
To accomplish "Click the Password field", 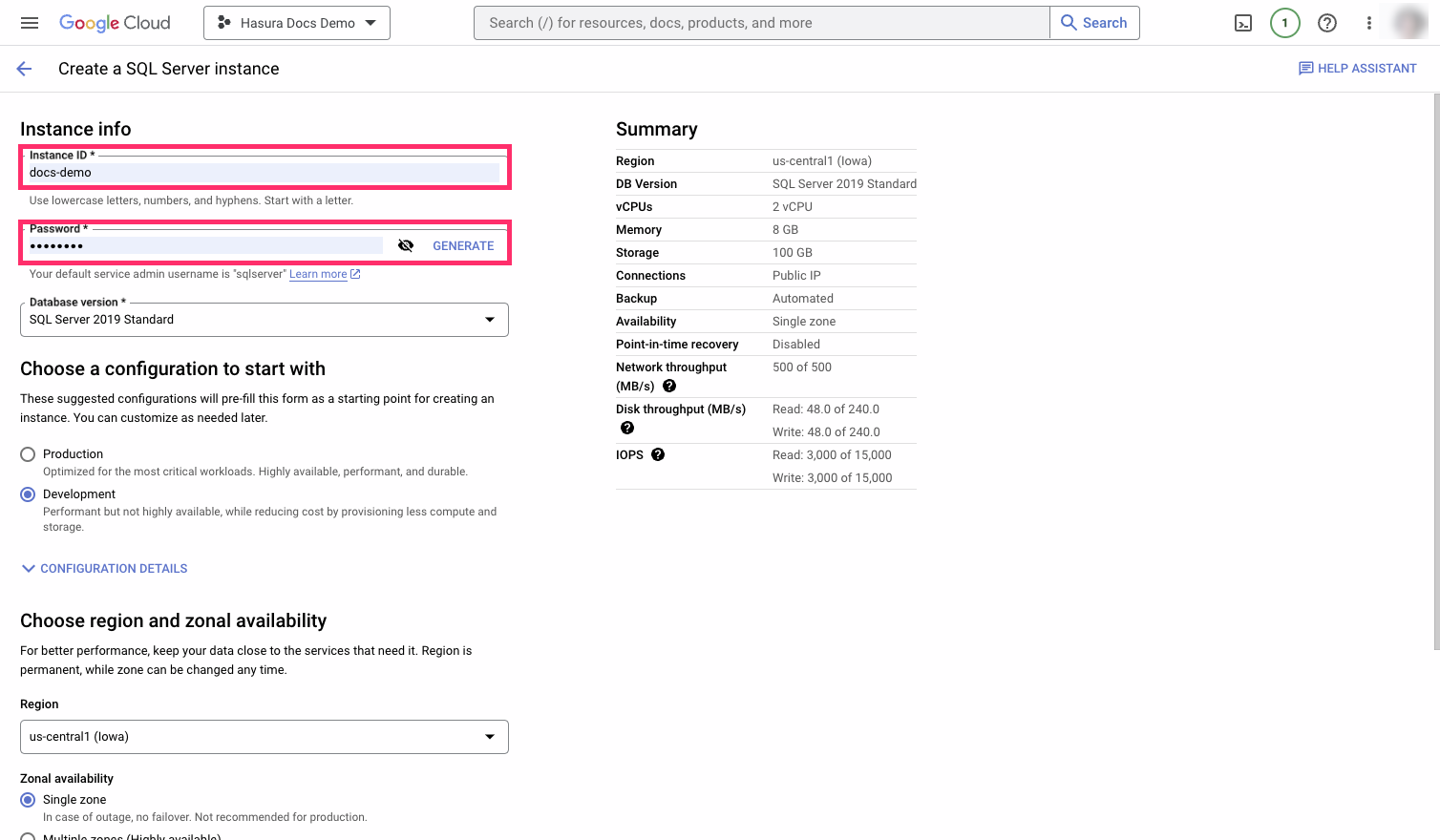I will 204,245.
